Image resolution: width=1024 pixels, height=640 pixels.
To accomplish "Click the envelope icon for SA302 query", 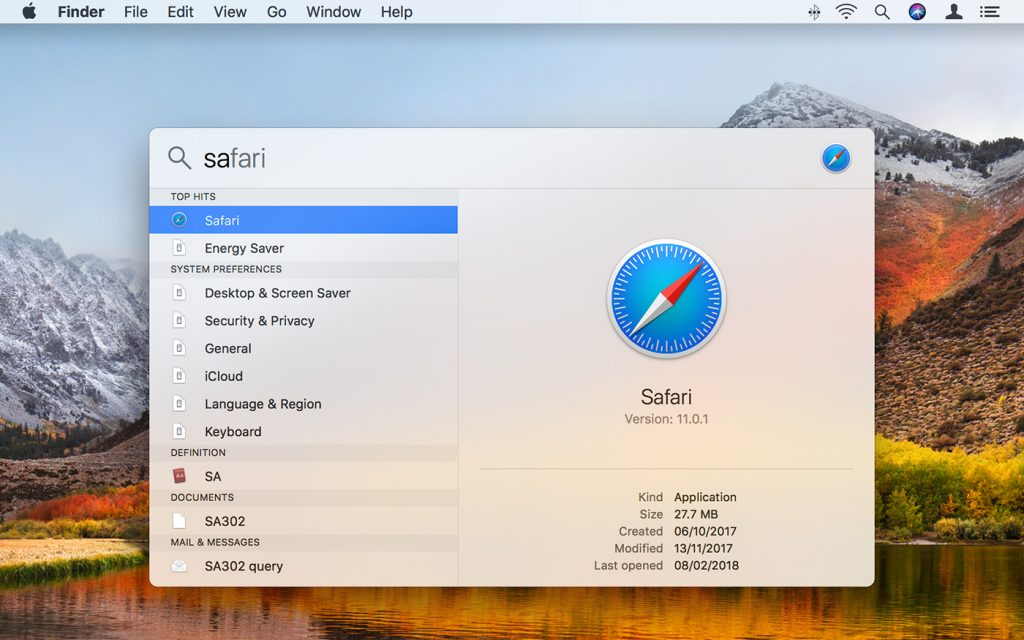I will [179, 566].
